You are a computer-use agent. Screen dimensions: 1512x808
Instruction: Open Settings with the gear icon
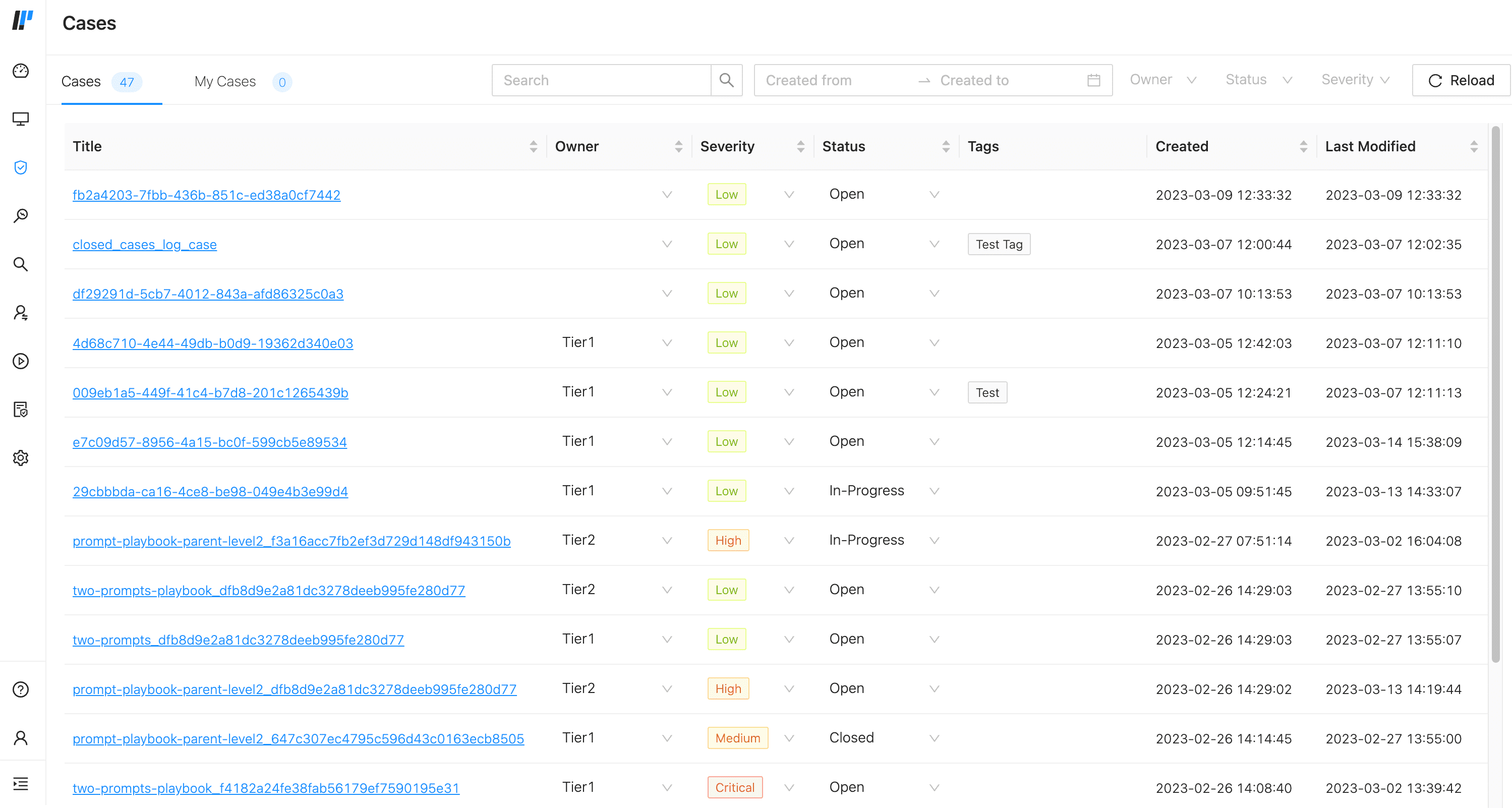[21, 458]
